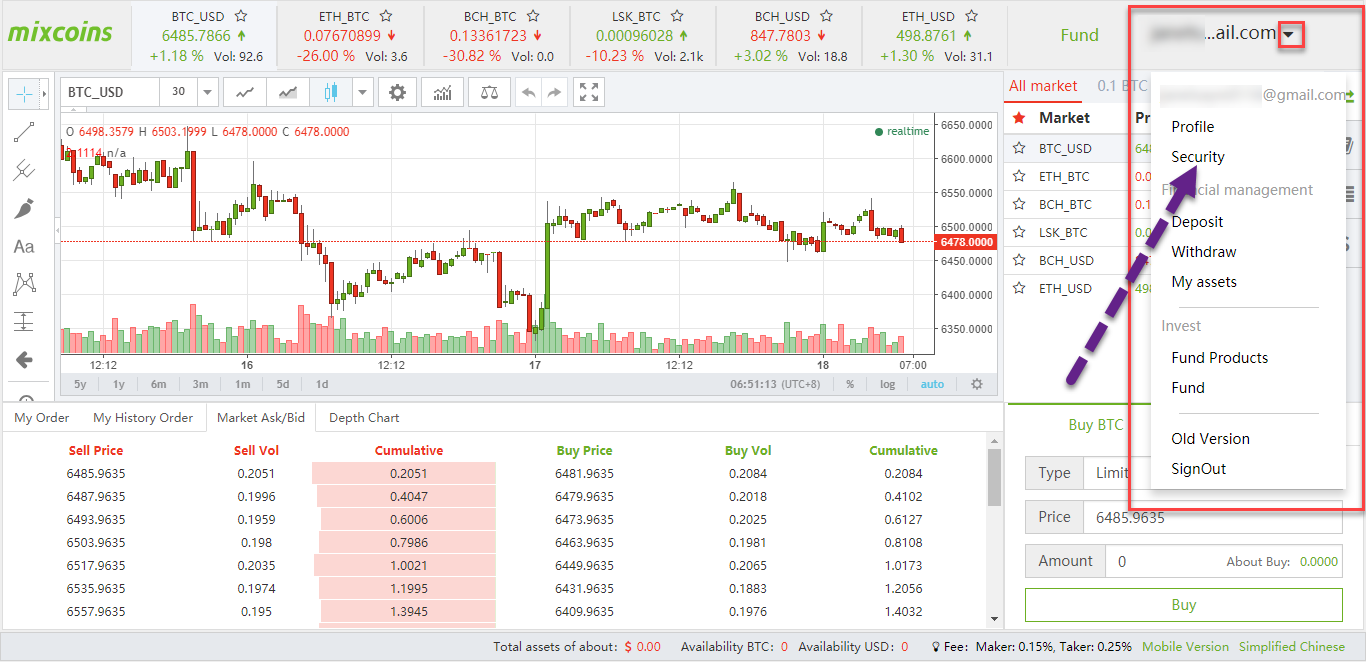This screenshot has width=1366, height=662.
Task: Click SignOut in the account menu
Action: [1199, 469]
